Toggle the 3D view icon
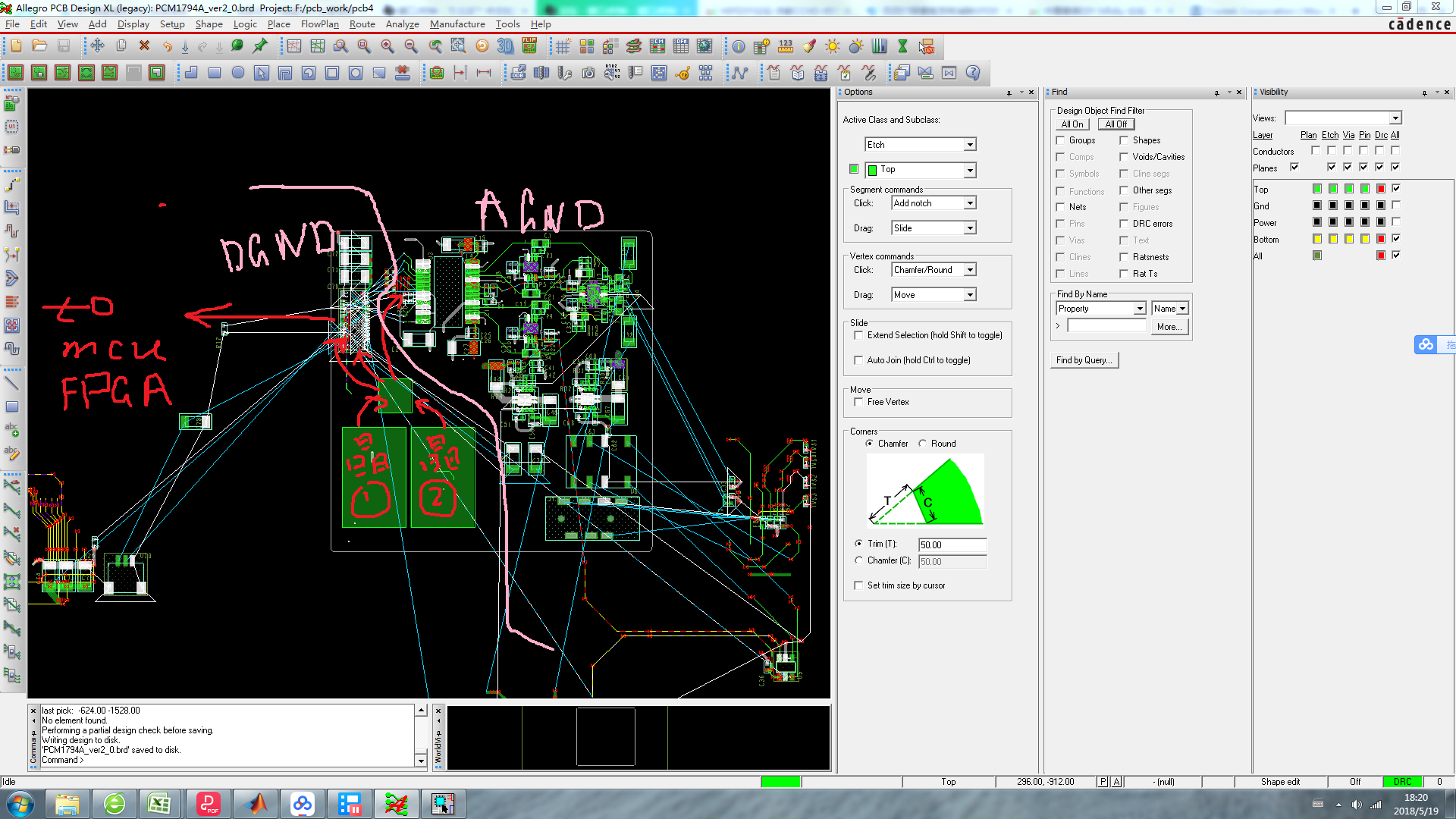Screen dimensions: 1456x819 (505, 46)
